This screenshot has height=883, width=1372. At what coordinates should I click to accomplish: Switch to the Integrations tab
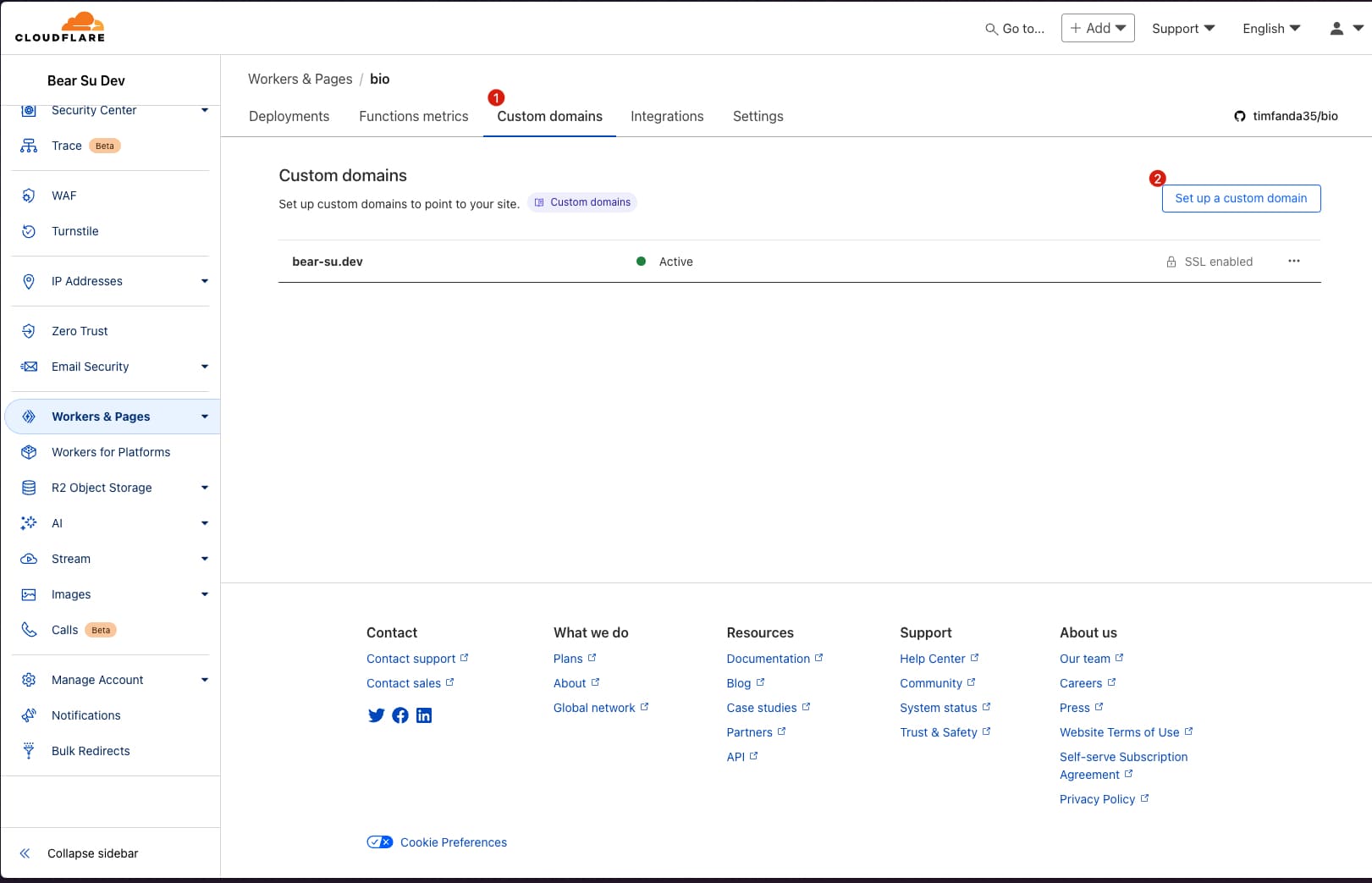pos(667,116)
